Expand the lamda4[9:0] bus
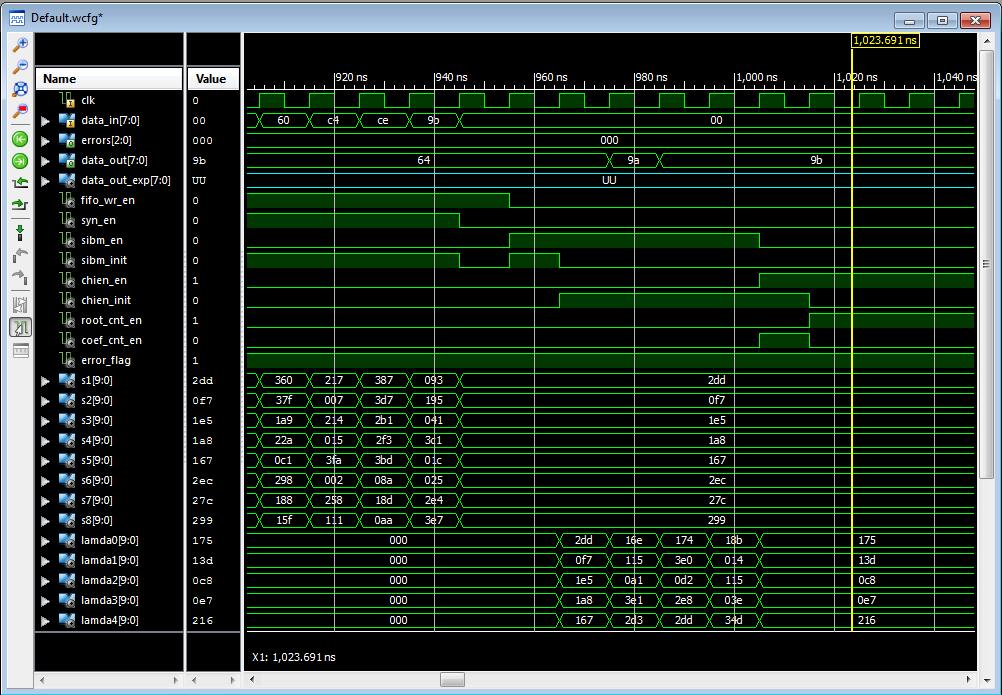The height and width of the screenshot is (695, 1002). (x=45, y=621)
